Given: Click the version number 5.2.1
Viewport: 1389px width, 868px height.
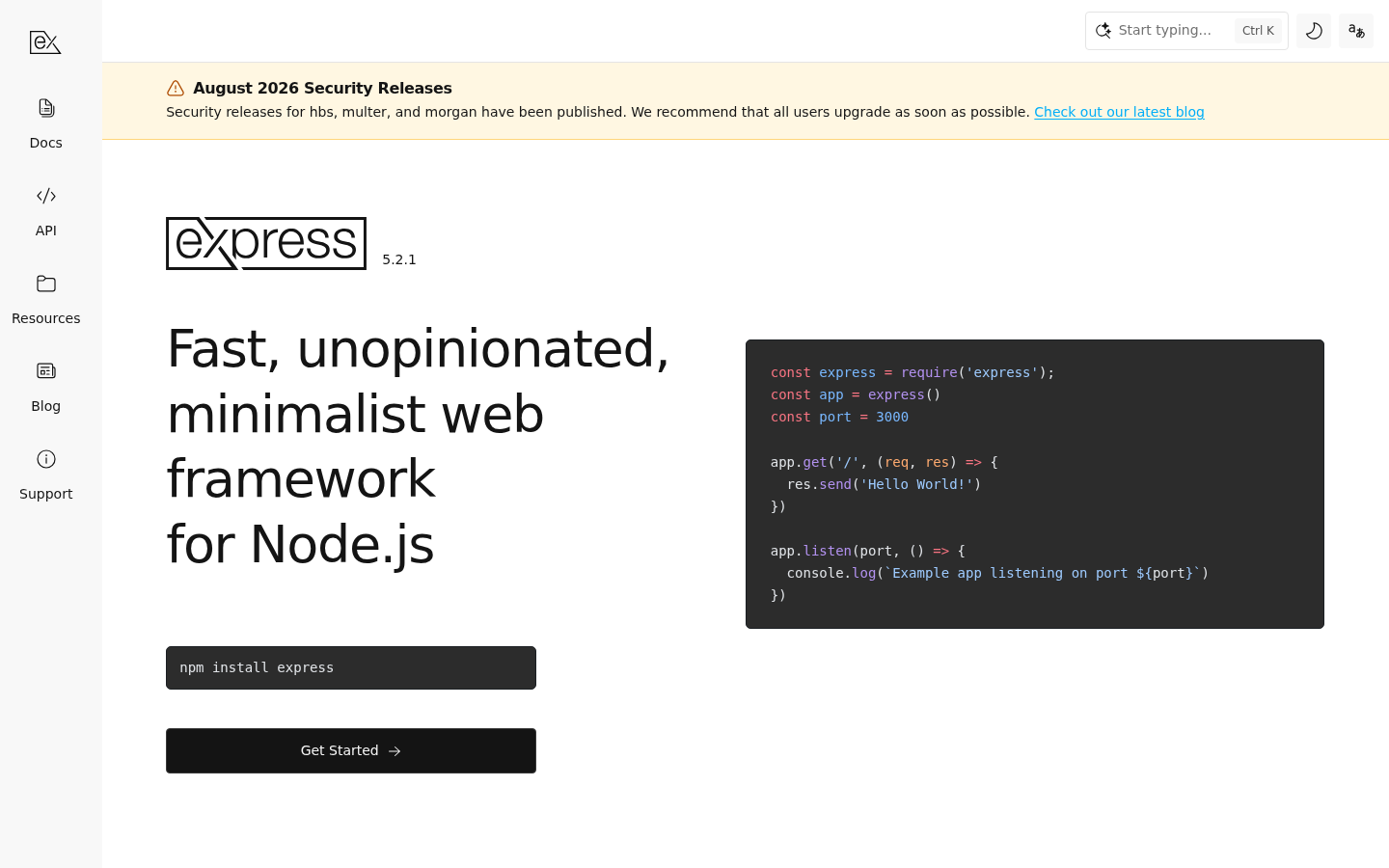Looking at the screenshot, I should pos(399,259).
